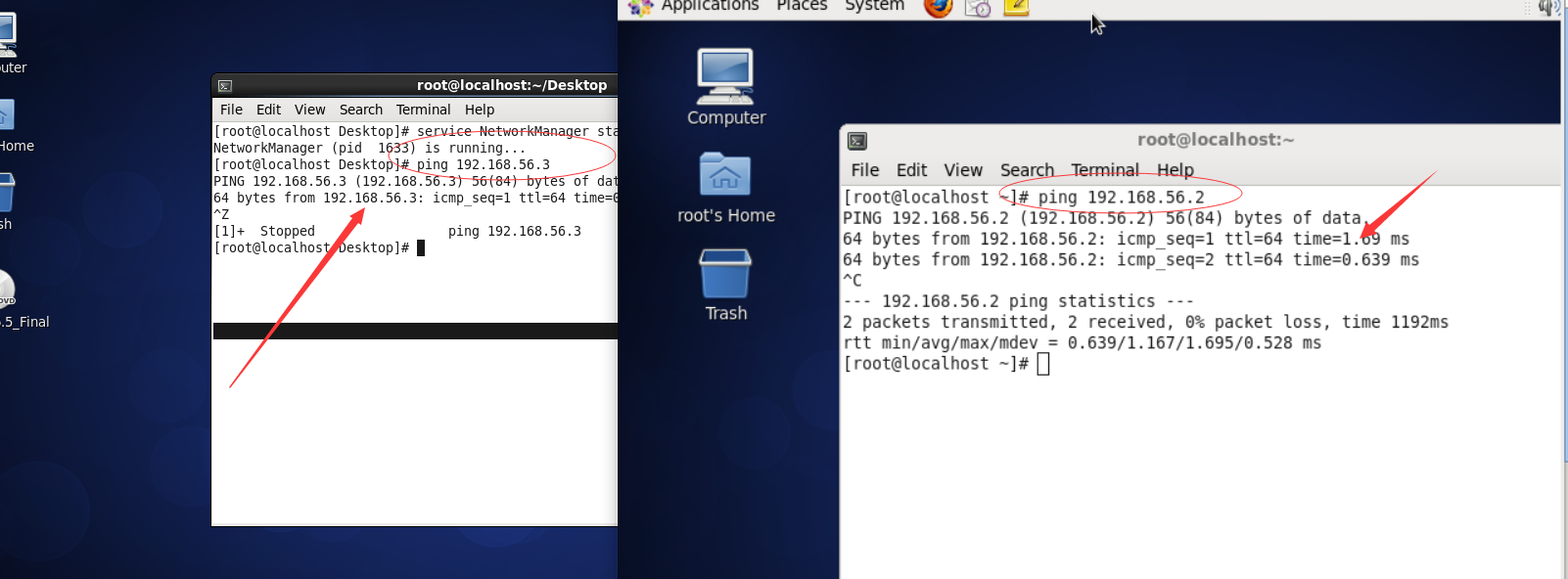The width and height of the screenshot is (1568, 579).
Task: Open Places menu in top panel
Action: point(802,6)
